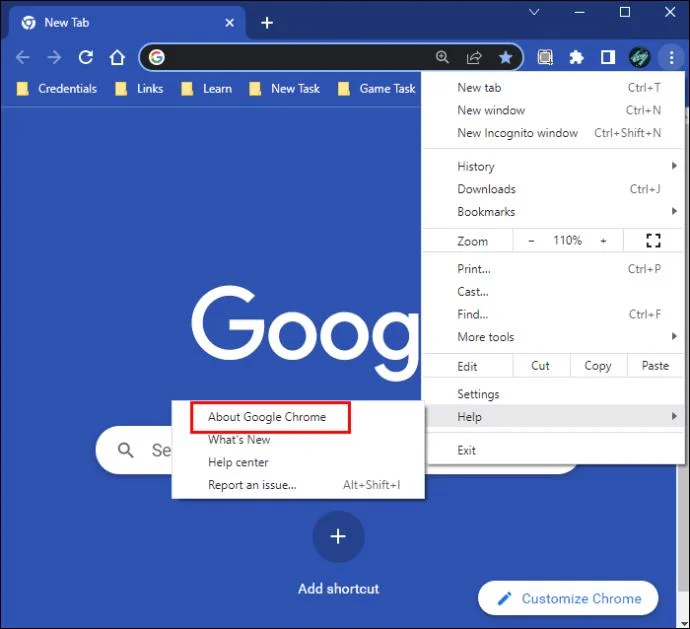Select About Google Chrome
This screenshot has height=629, width=690.
(267, 417)
